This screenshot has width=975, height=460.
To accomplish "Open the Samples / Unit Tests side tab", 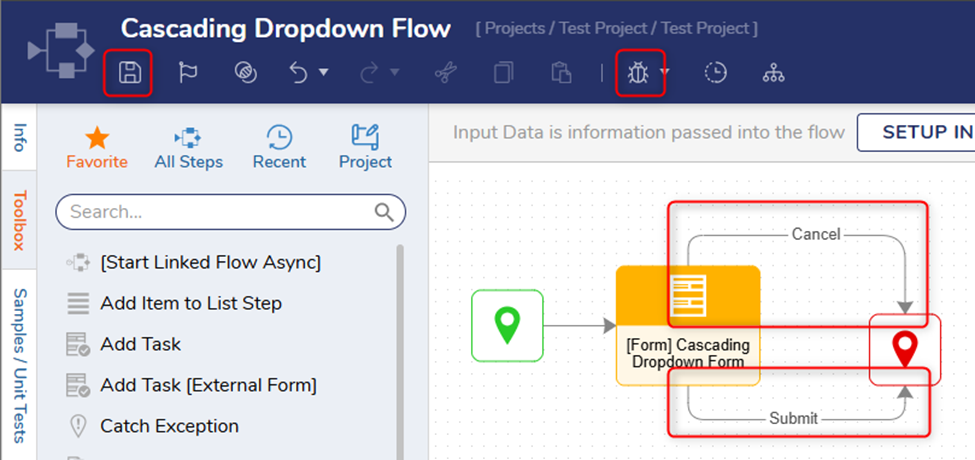I will 18,364.
